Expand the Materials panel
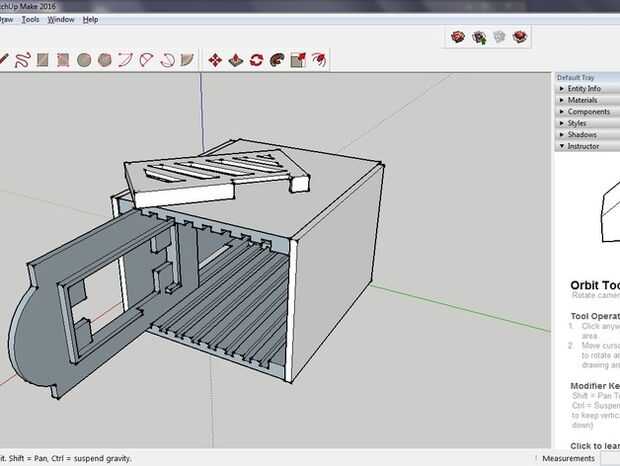Screen dimensions: 620x466 coord(587,100)
